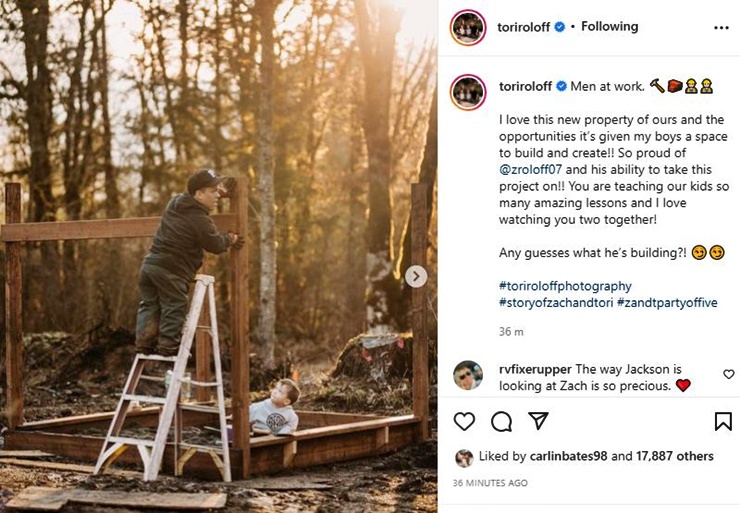The height and width of the screenshot is (513, 740).
Task: Show the 17,887 others likes list
Action: [673, 457]
